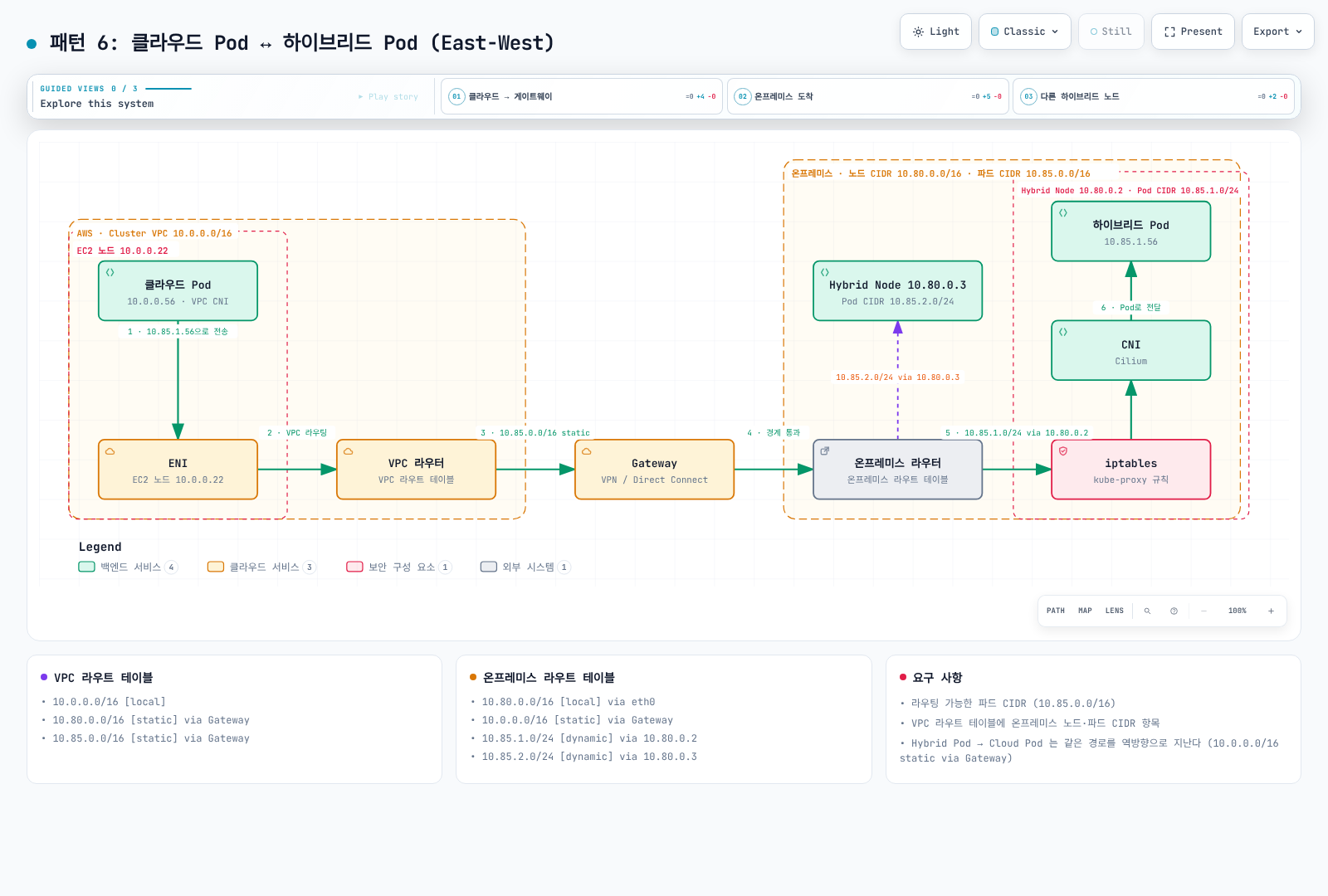This screenshot has height=896, width=1328.
Task: Select the 클라우드 Pod node
Action: [x=178, y=291]
